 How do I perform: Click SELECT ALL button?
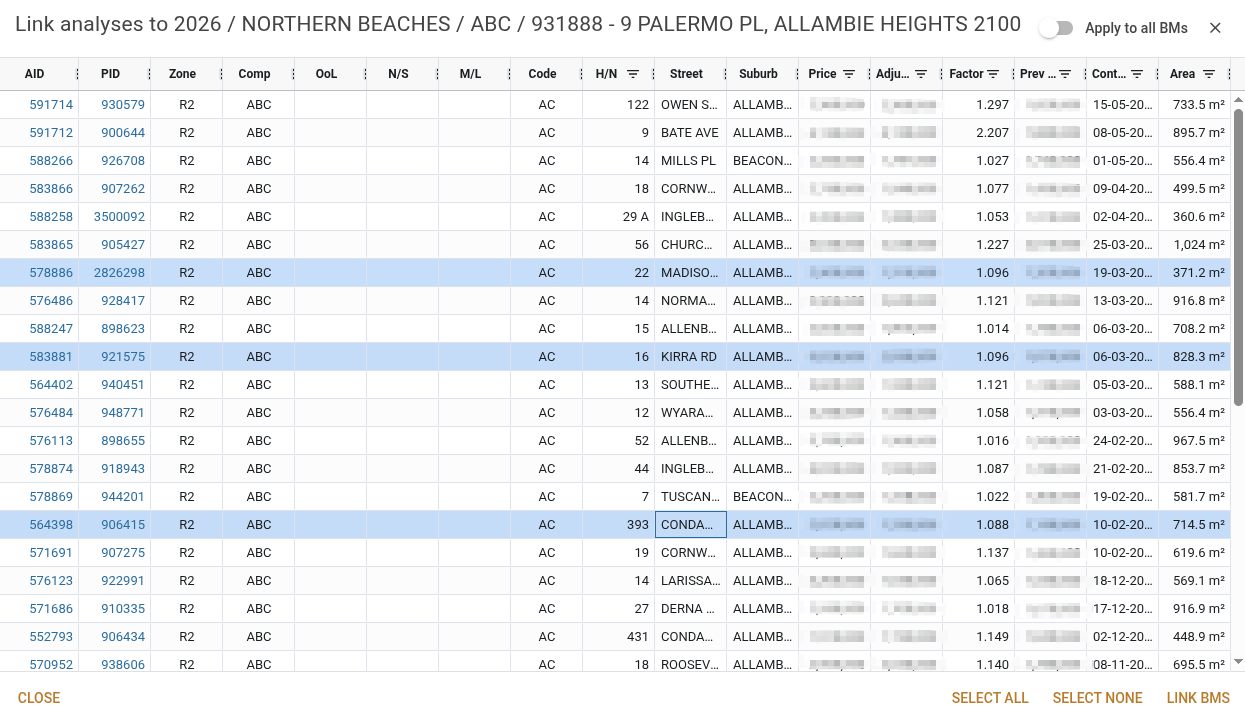pos(990,698)
